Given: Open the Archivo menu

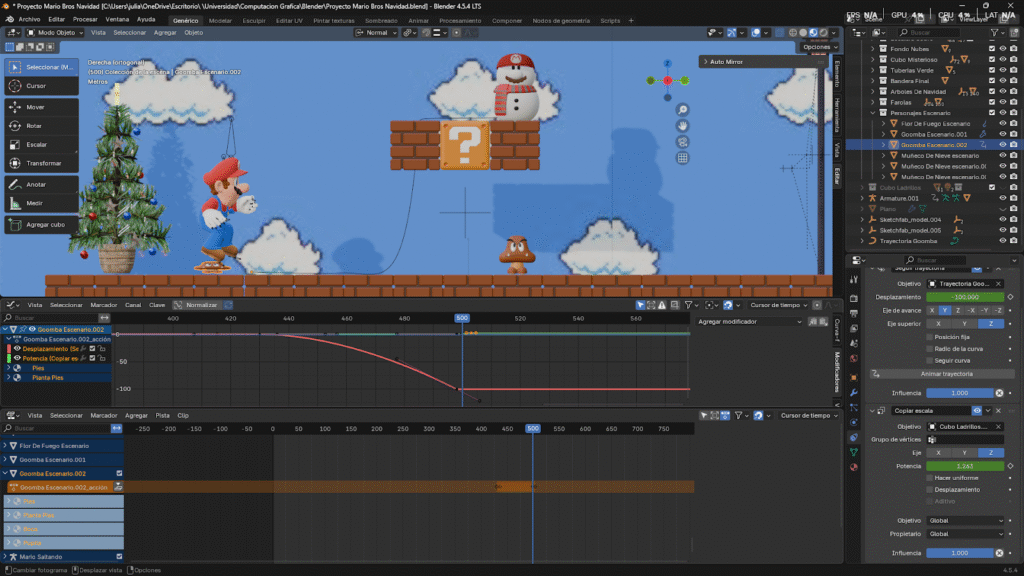Looking at the screenshot, I should tap(30, 19).
